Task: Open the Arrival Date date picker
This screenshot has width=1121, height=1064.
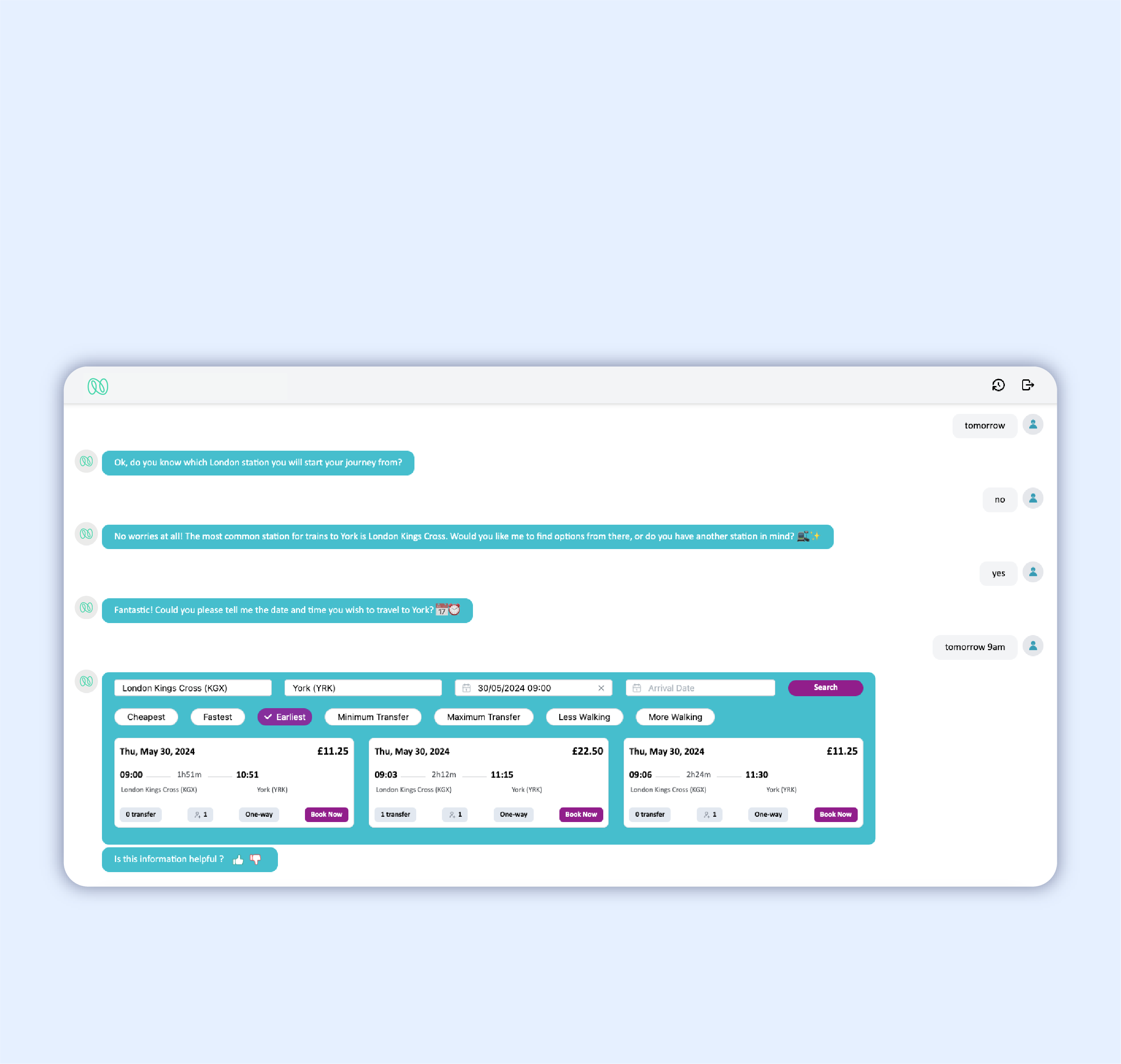Action: [700, 688]
